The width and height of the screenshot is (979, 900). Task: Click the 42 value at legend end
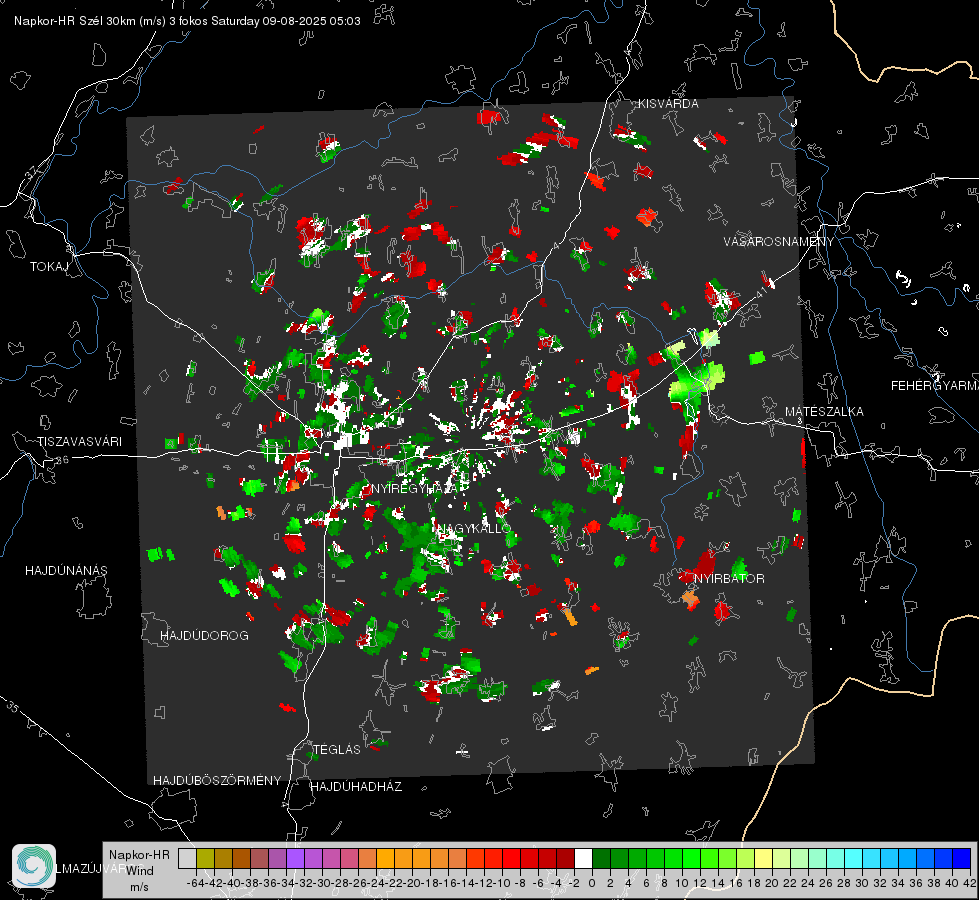[x=970, y=883]
